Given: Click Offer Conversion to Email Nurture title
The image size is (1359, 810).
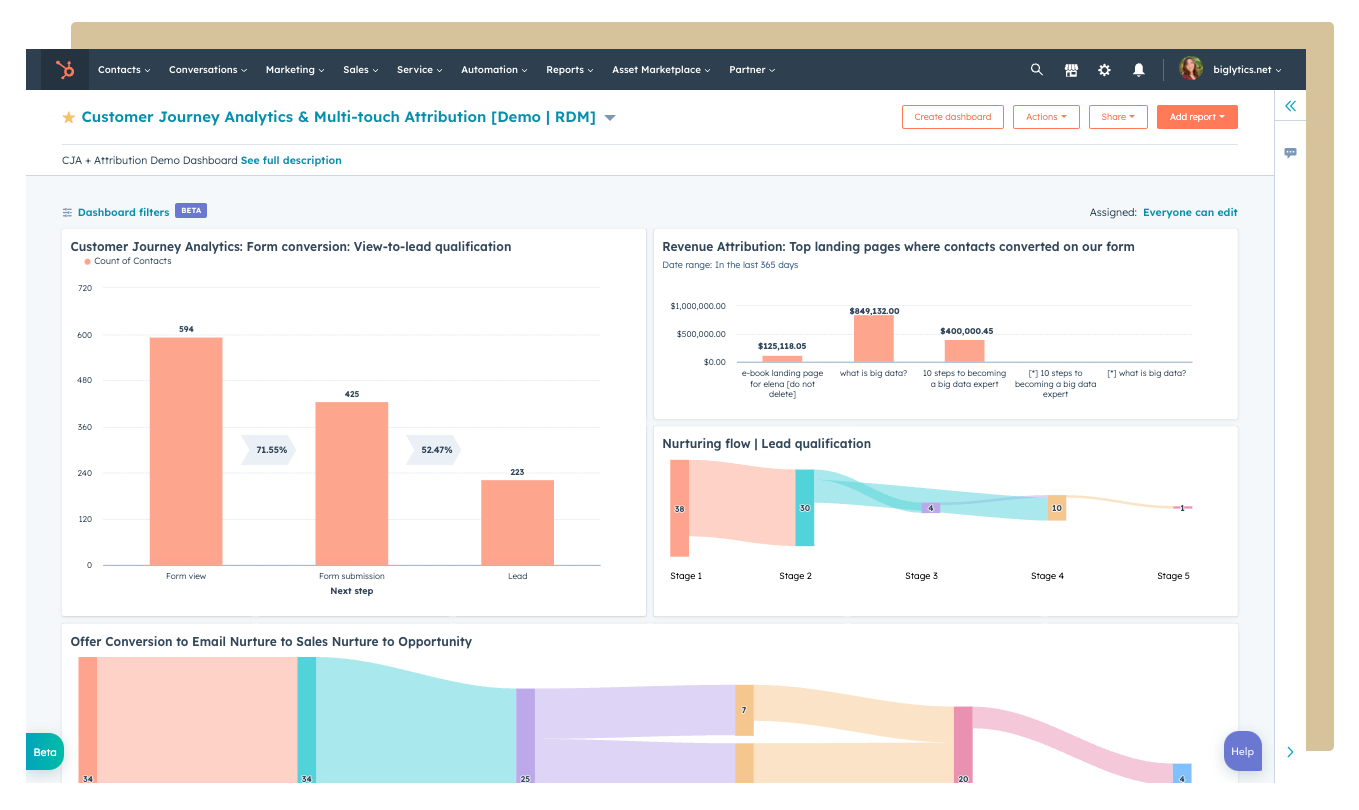Looking at the screenshot, I should [271, 642].
